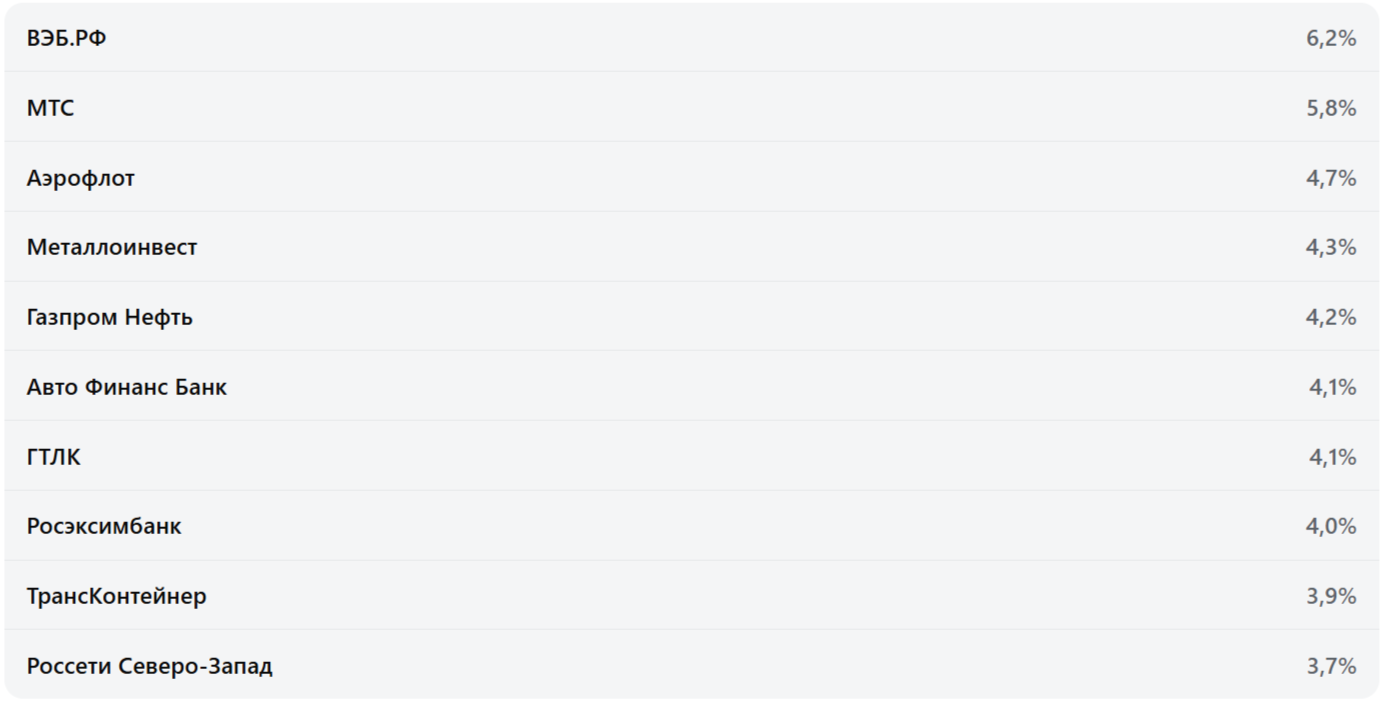Image resolution: width=1385 pixels, height=704 pixels.
Task: Click the 5,8% percentage for МТС
Action: click(1331, 108)
